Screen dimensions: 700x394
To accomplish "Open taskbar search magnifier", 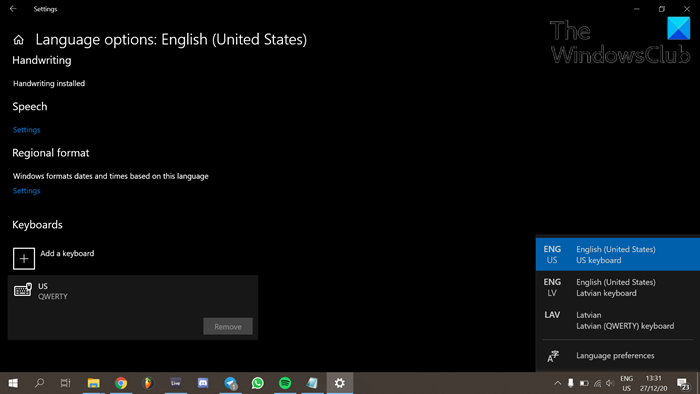I will coord(39,383).
